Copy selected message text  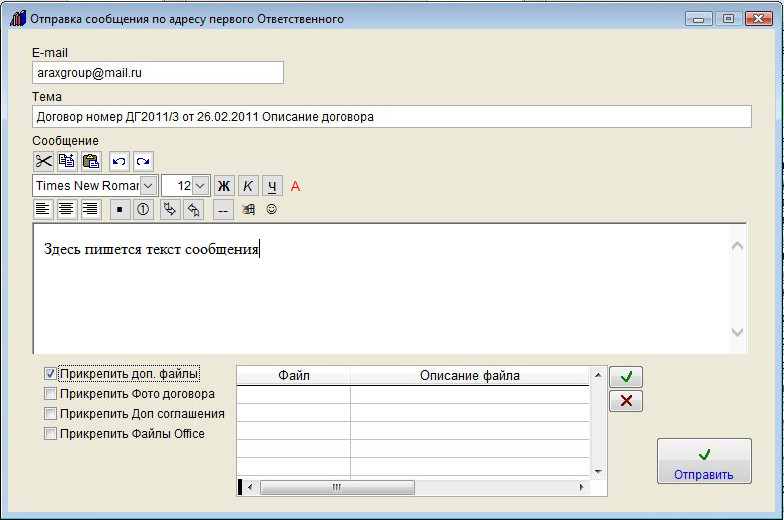point(67,162)
